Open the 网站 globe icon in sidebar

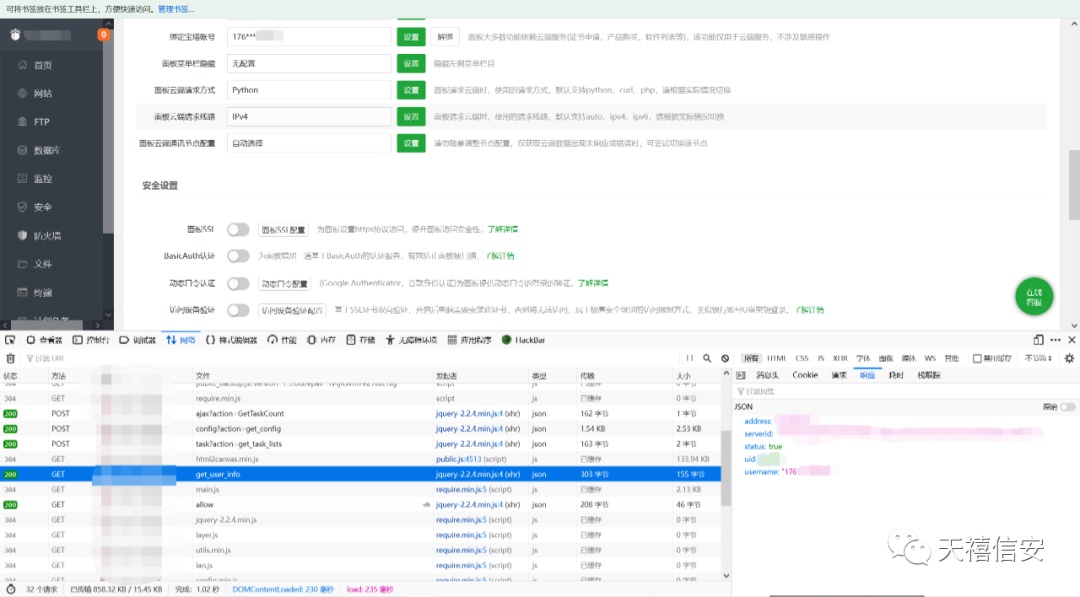pos(22,93)
